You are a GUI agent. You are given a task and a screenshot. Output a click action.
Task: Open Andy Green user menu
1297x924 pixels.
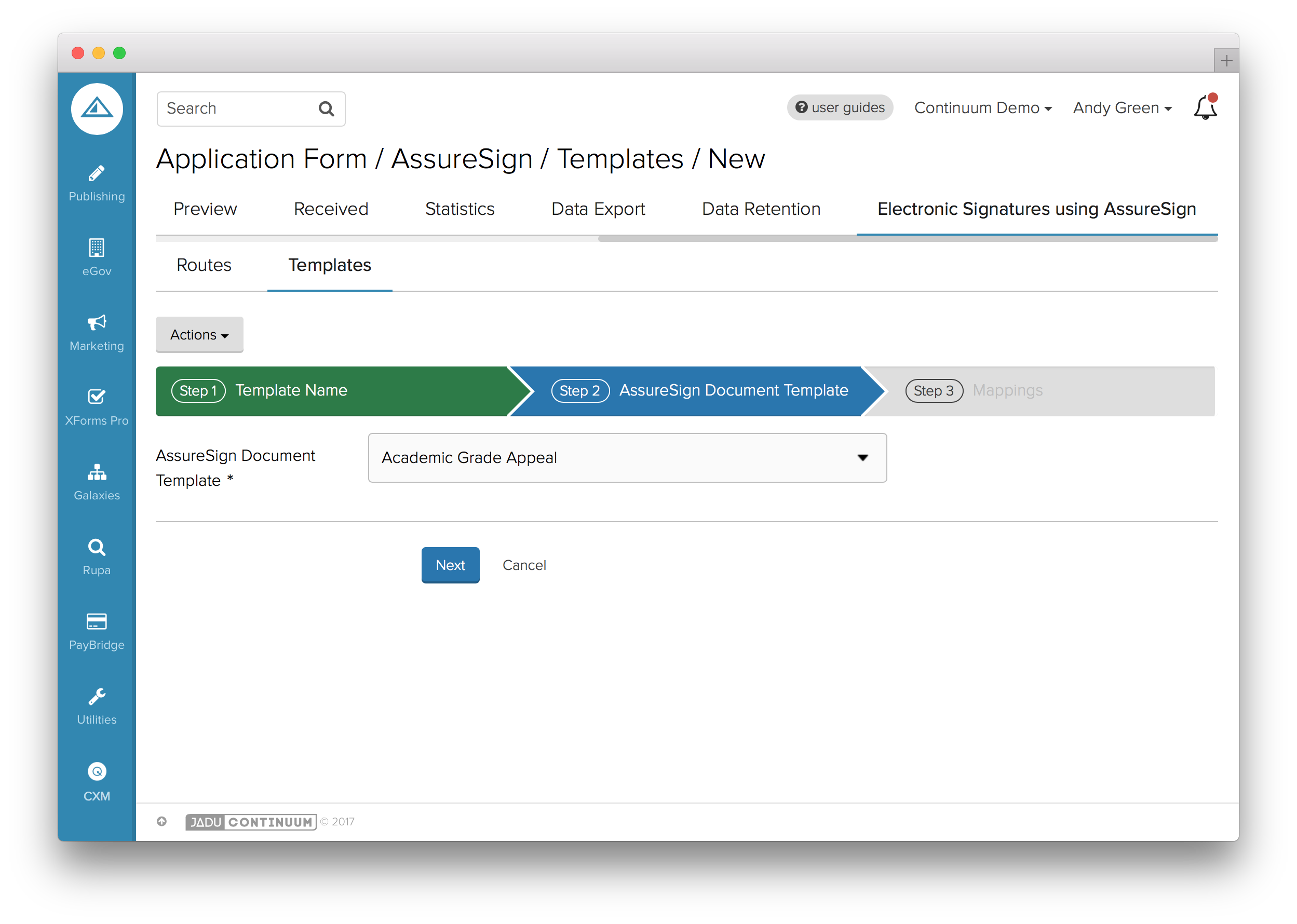1122,108
